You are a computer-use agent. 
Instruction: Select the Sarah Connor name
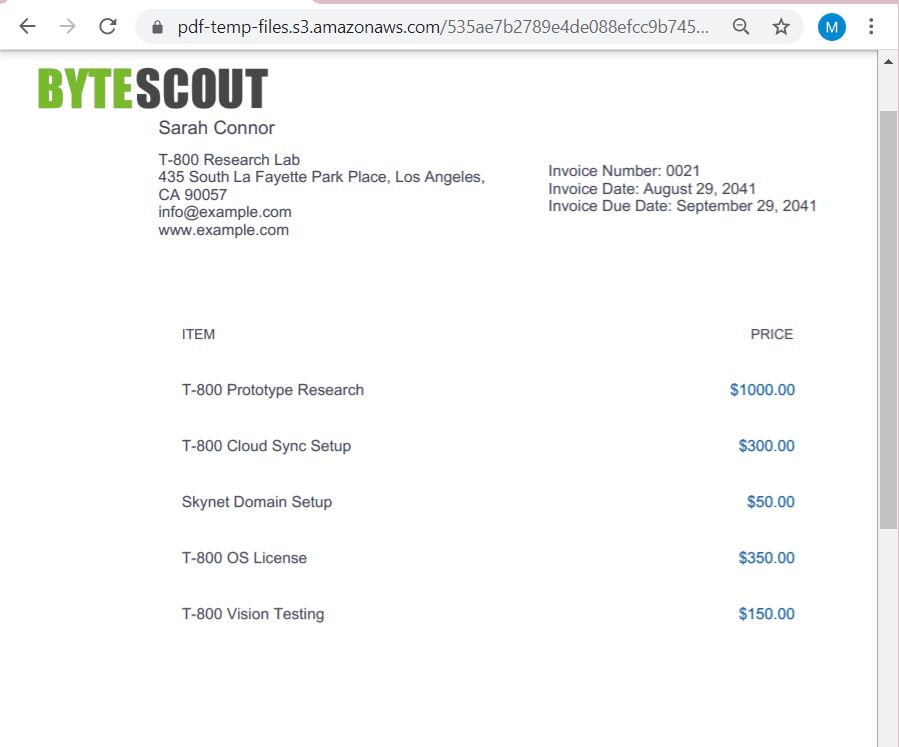216,128
